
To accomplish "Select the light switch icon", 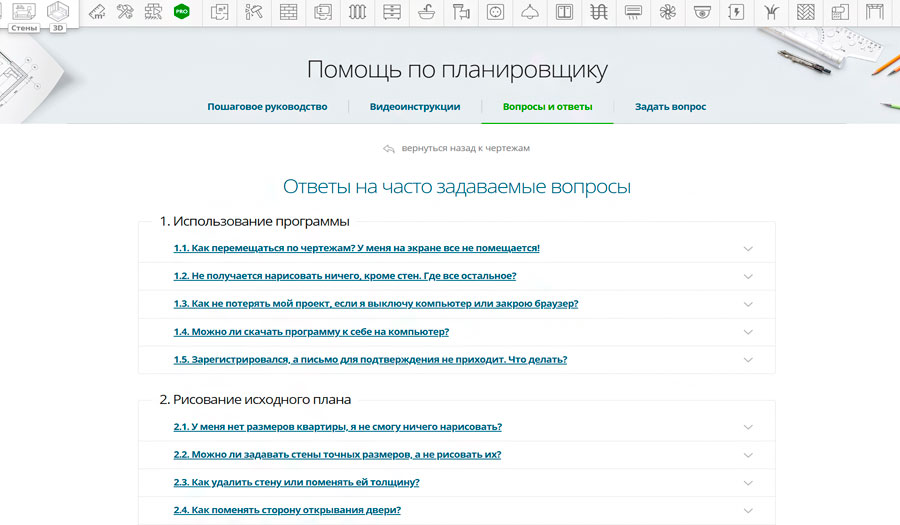I will point(564,12).
